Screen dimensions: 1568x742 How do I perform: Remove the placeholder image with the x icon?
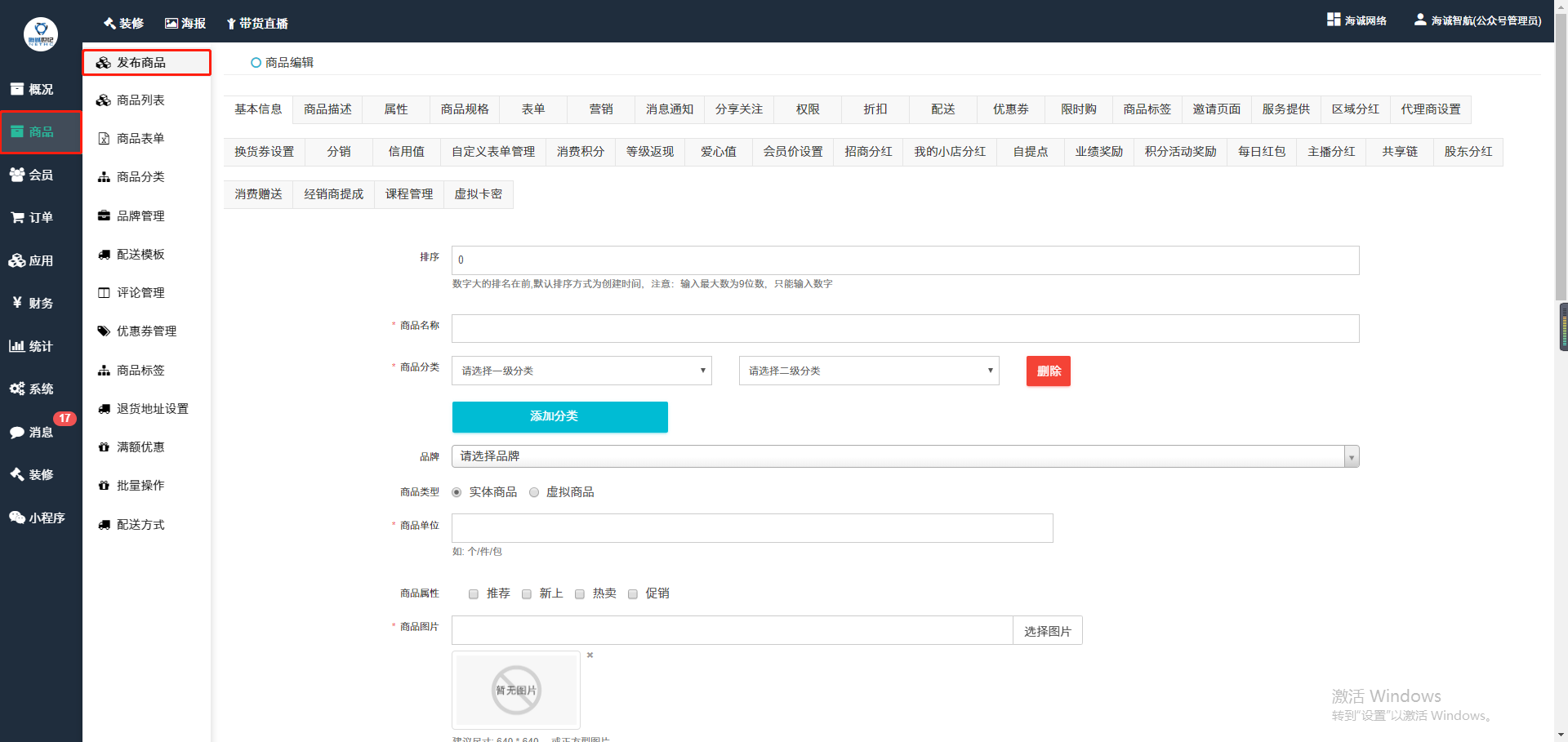tap(590, 655)
